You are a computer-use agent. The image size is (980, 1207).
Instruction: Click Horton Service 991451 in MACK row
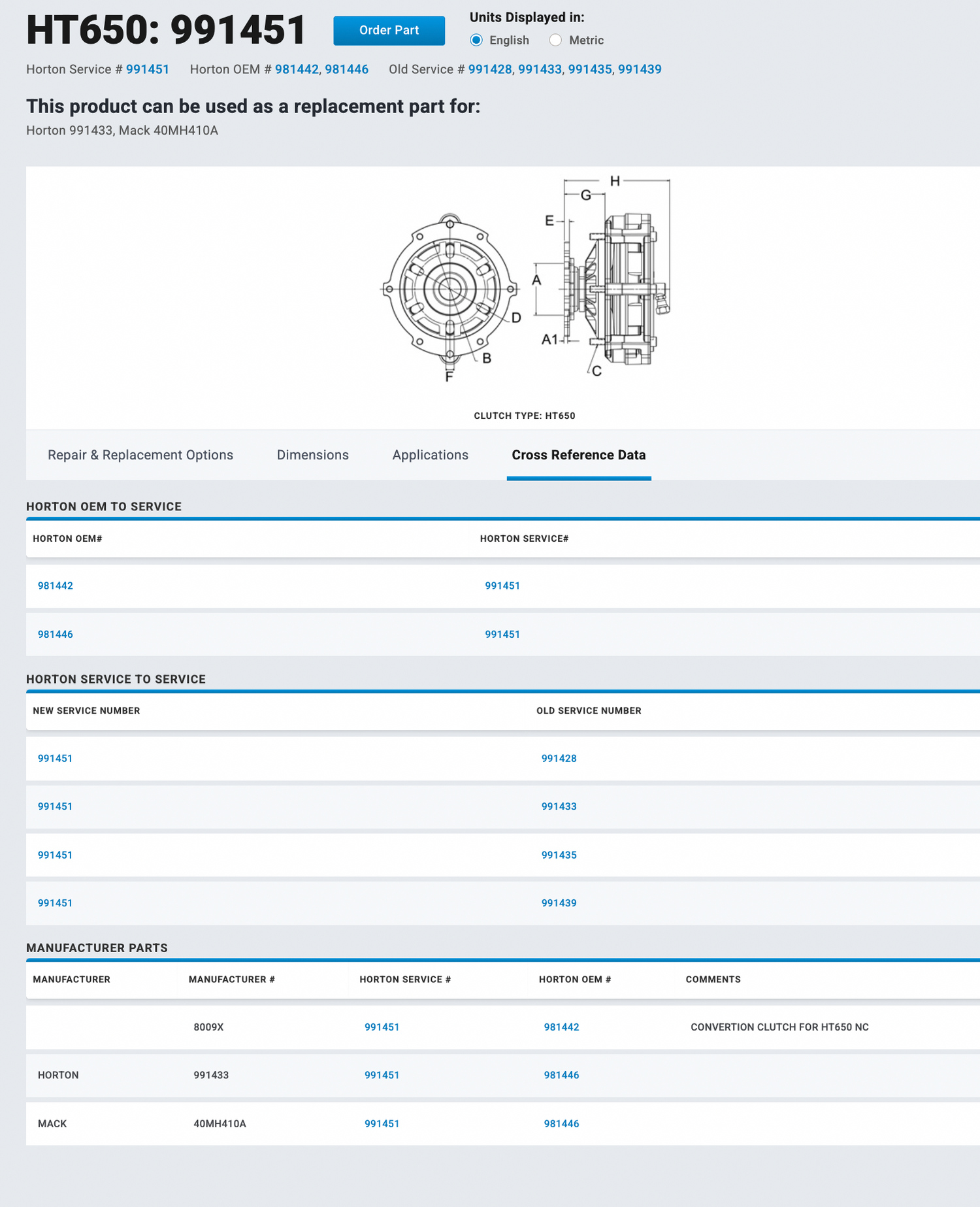tap(382, 1124)
